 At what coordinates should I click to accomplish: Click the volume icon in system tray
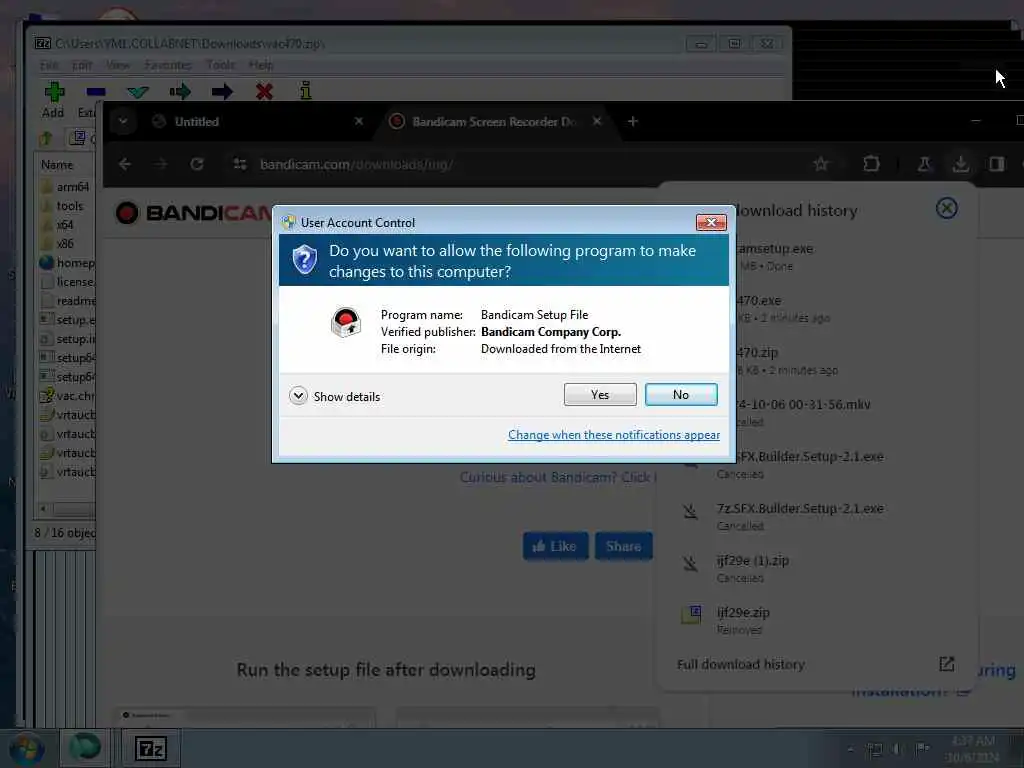click(898, 749)
